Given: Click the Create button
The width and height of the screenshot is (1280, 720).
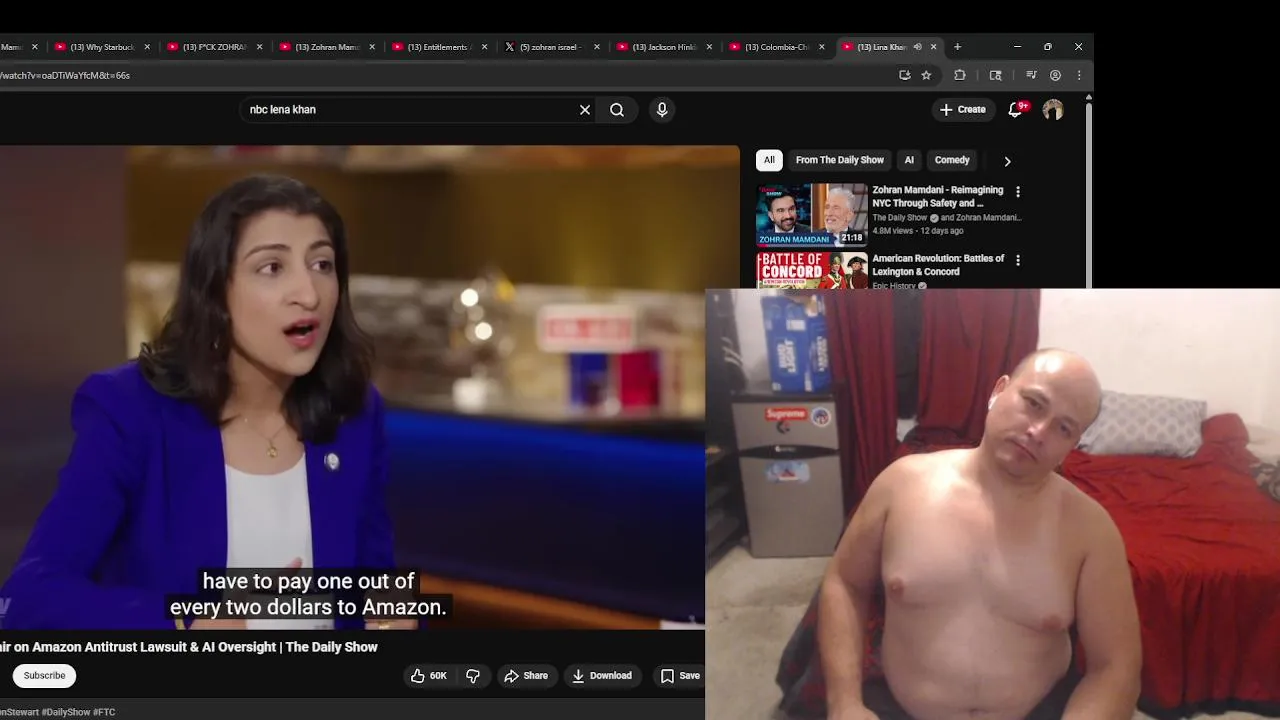Looking at the screenshot, I should click(963, 110).
